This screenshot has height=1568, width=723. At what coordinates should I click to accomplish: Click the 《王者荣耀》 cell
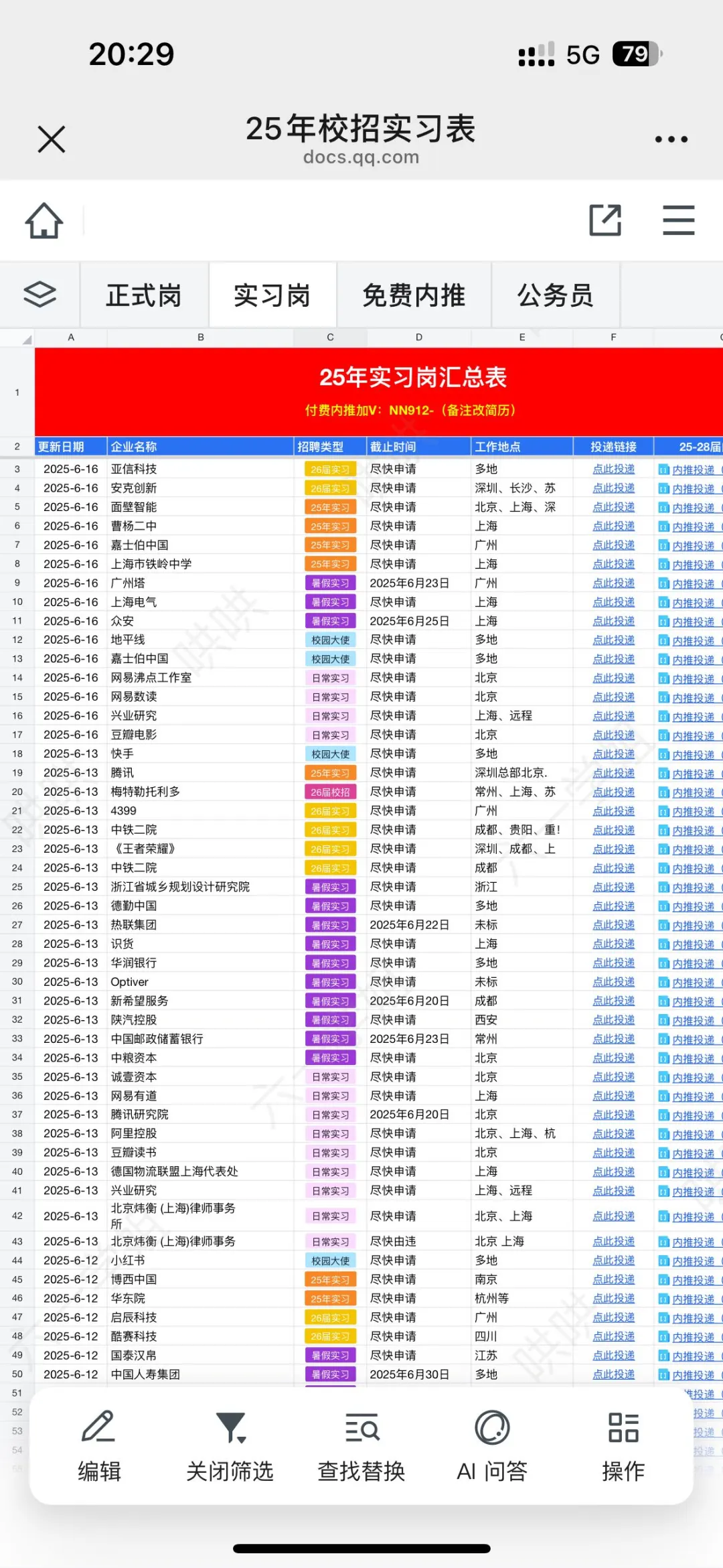(201, 849)
